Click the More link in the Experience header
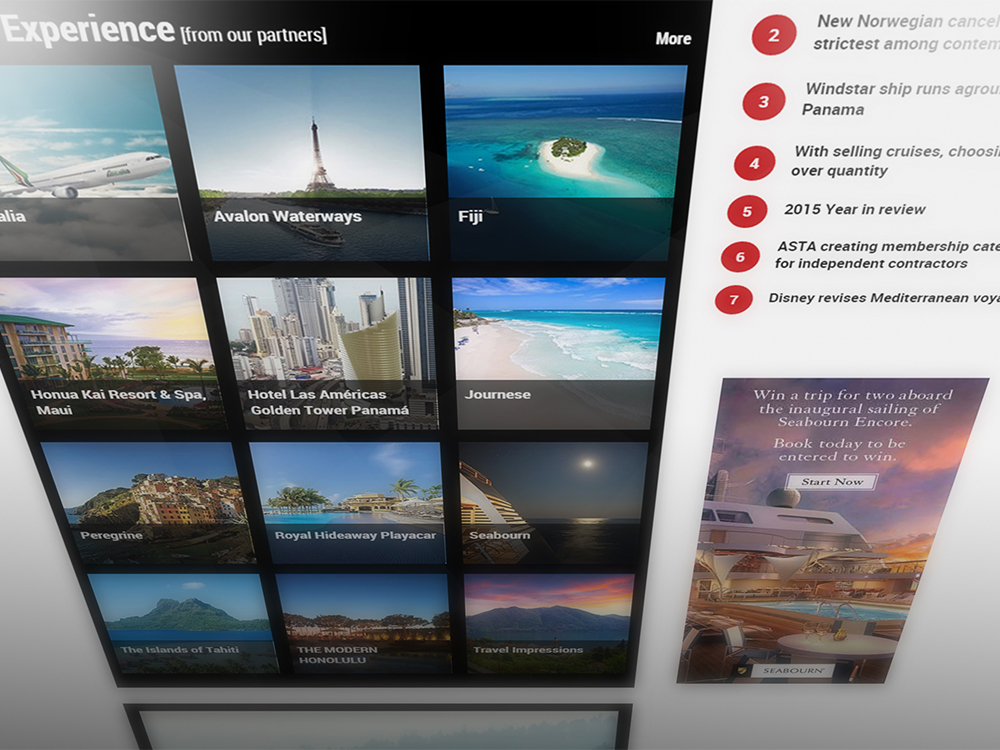The width and height of the screenshot is (1000, 750). click(673, 39)
